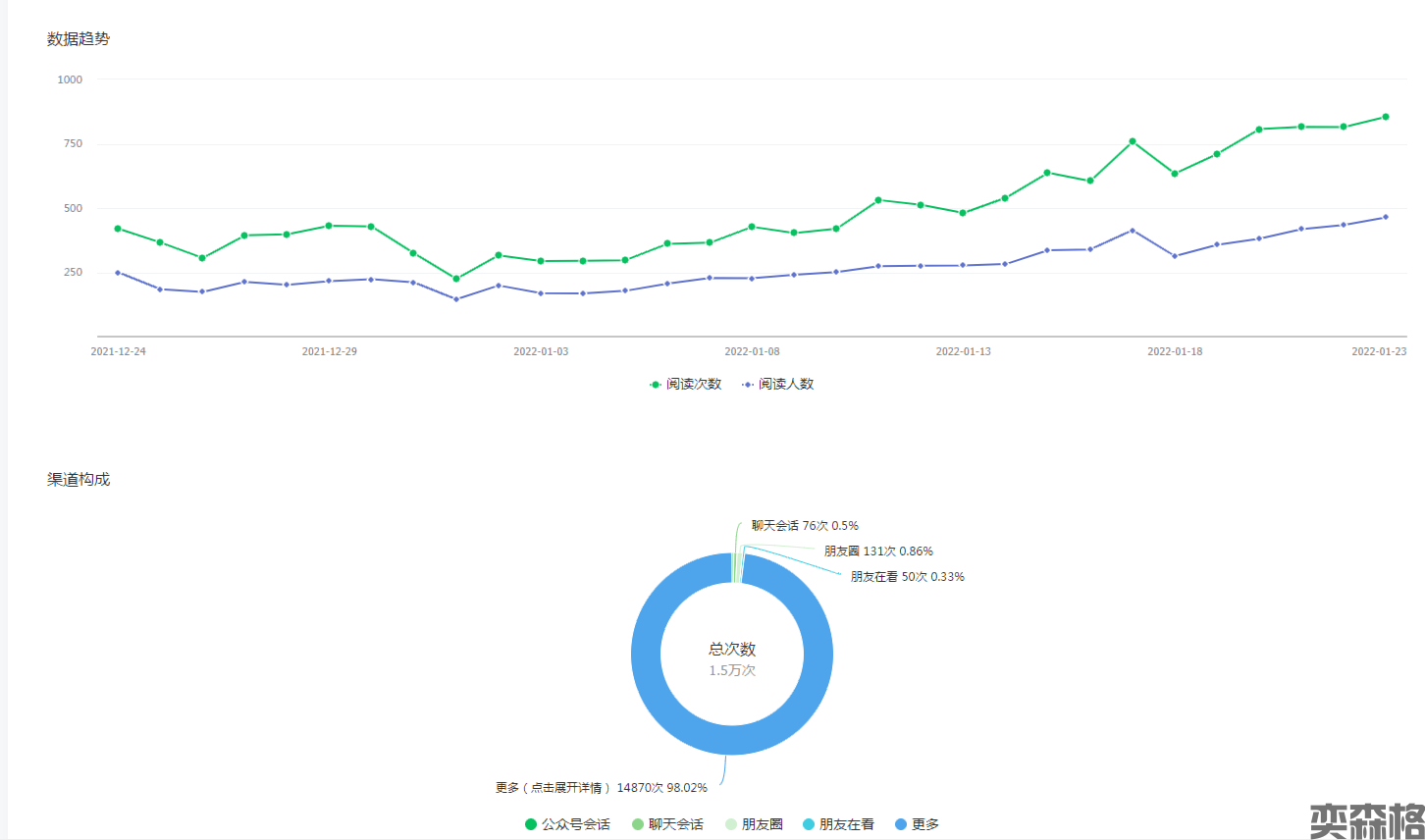The image size is (1425, 840).
Task: Click the 朋友在看 50次 0.33% label
Action: (907, 577)
